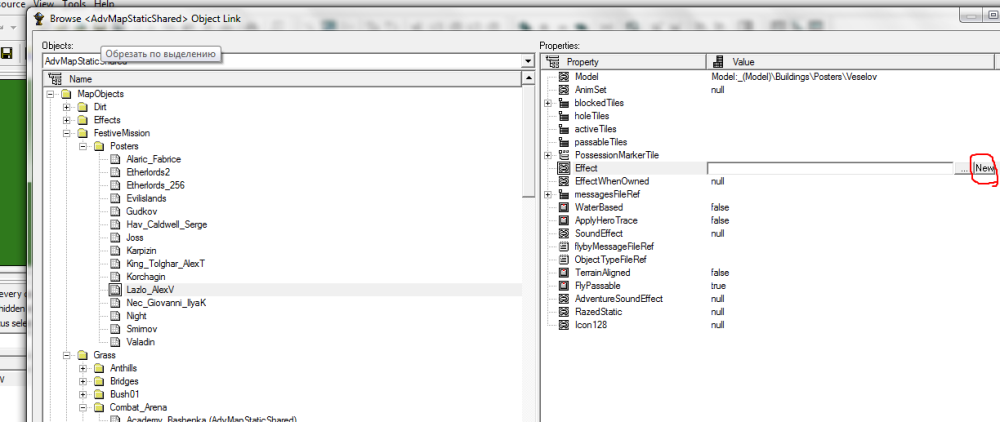Screen dimensions: 1000x422
Task: Expand the blockedTiles property
Action: coord(547,103)
